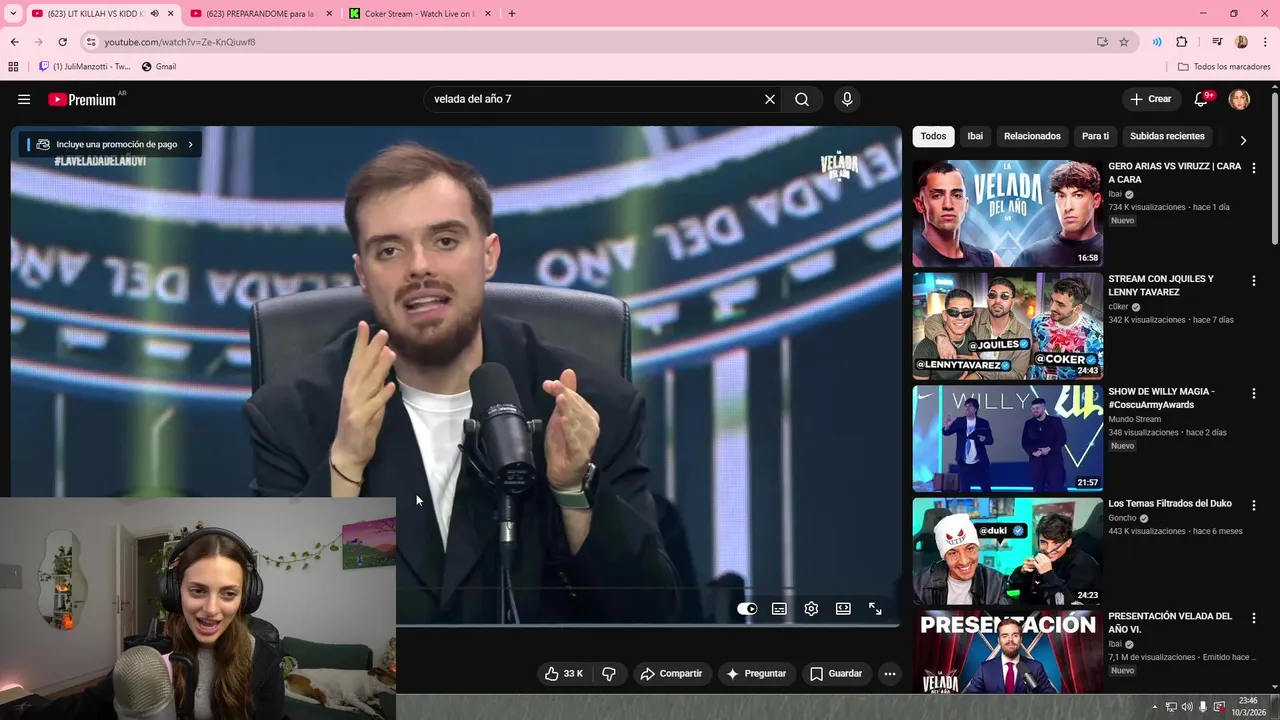Open Los Temas Filtrados del Duko title

coord(1170,503)
